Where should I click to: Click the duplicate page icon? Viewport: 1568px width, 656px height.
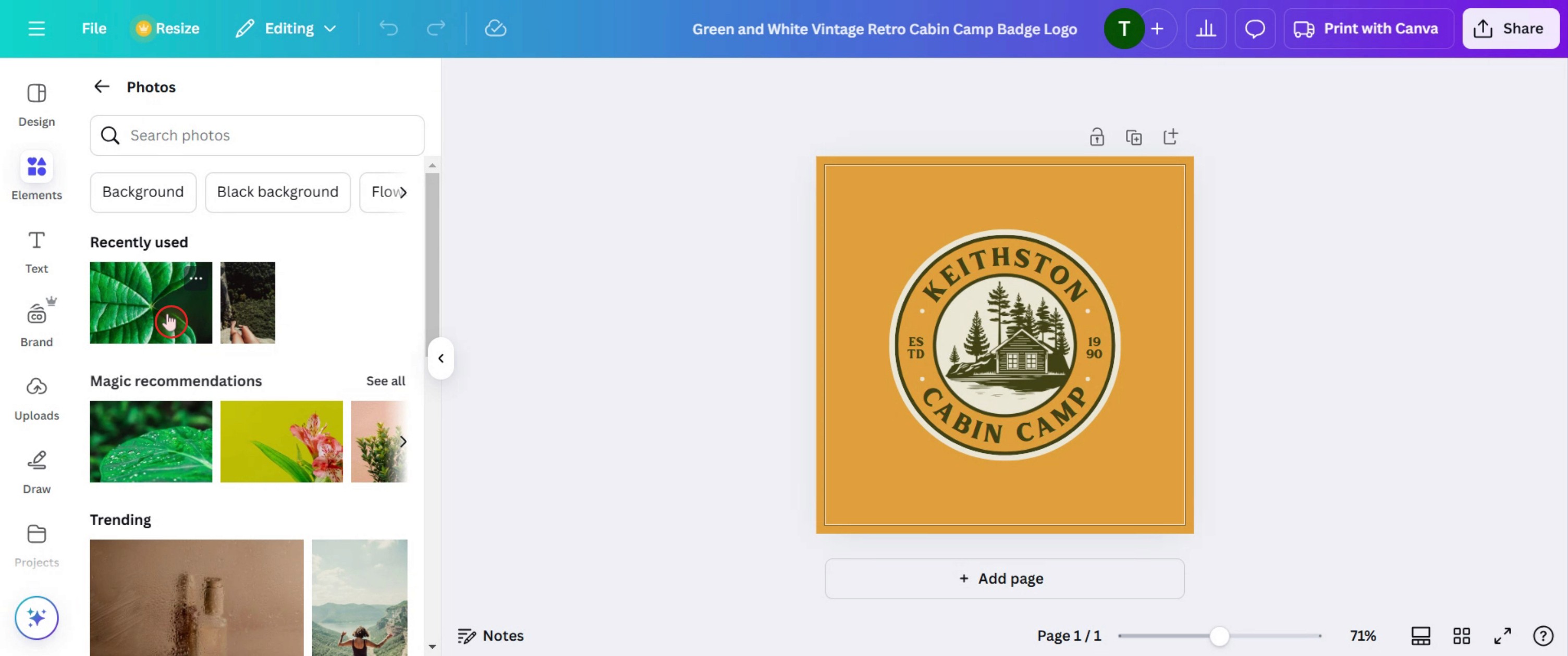pyautogui.click(x=1133, y=137)
